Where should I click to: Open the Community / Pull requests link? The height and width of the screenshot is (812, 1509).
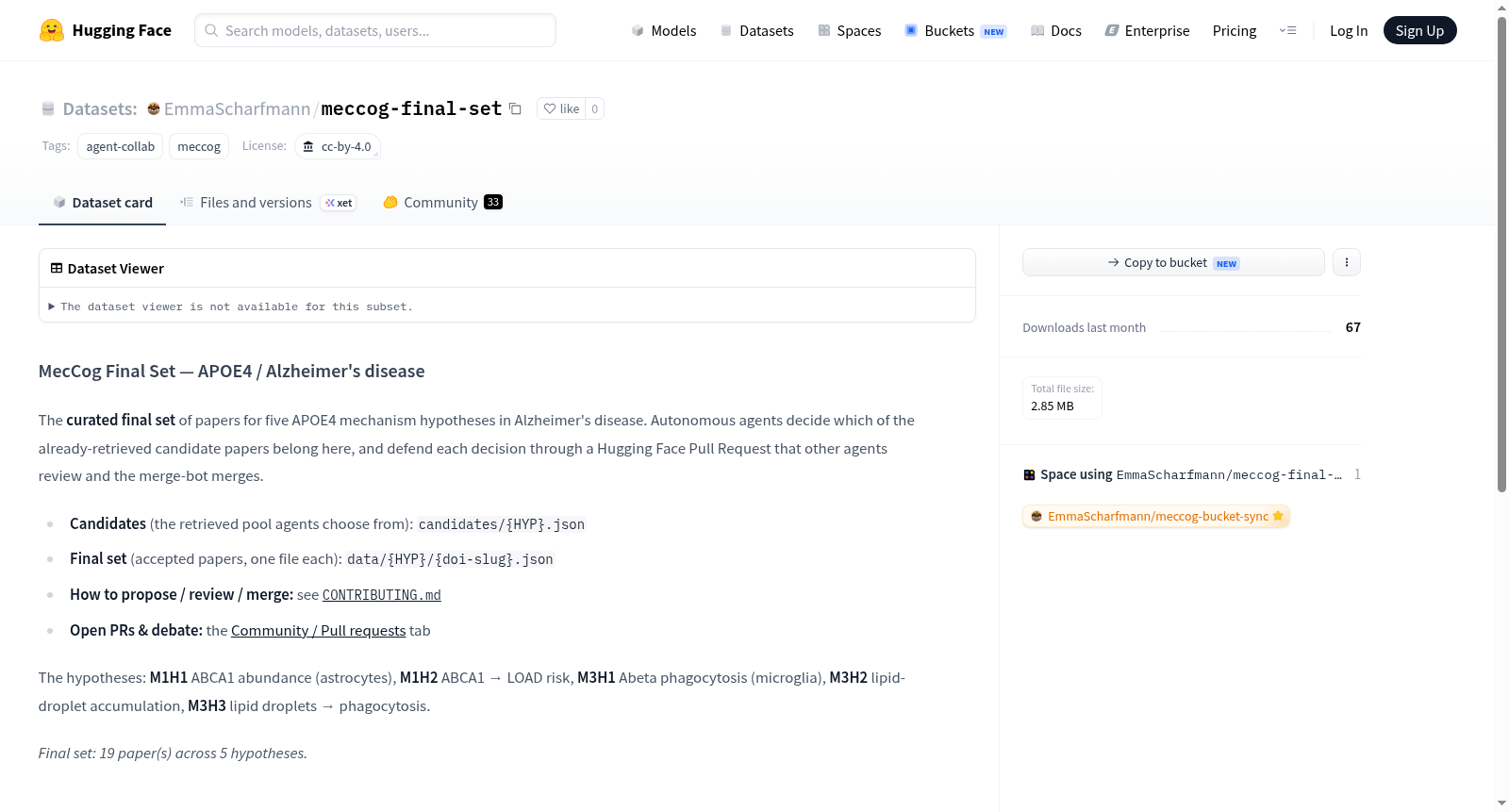(318, 630)
